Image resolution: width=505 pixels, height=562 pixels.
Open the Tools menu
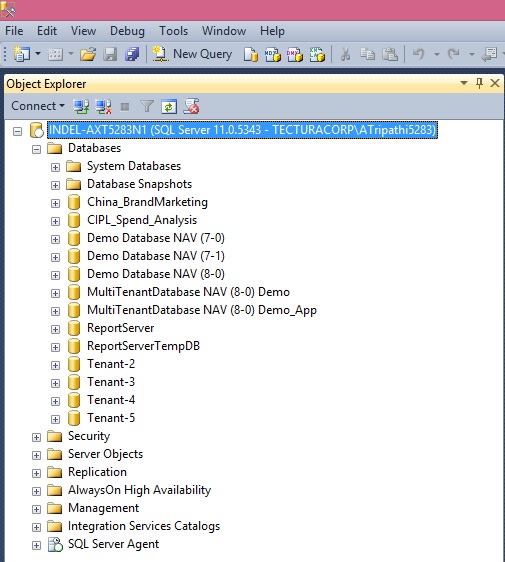tap(173, 31)
